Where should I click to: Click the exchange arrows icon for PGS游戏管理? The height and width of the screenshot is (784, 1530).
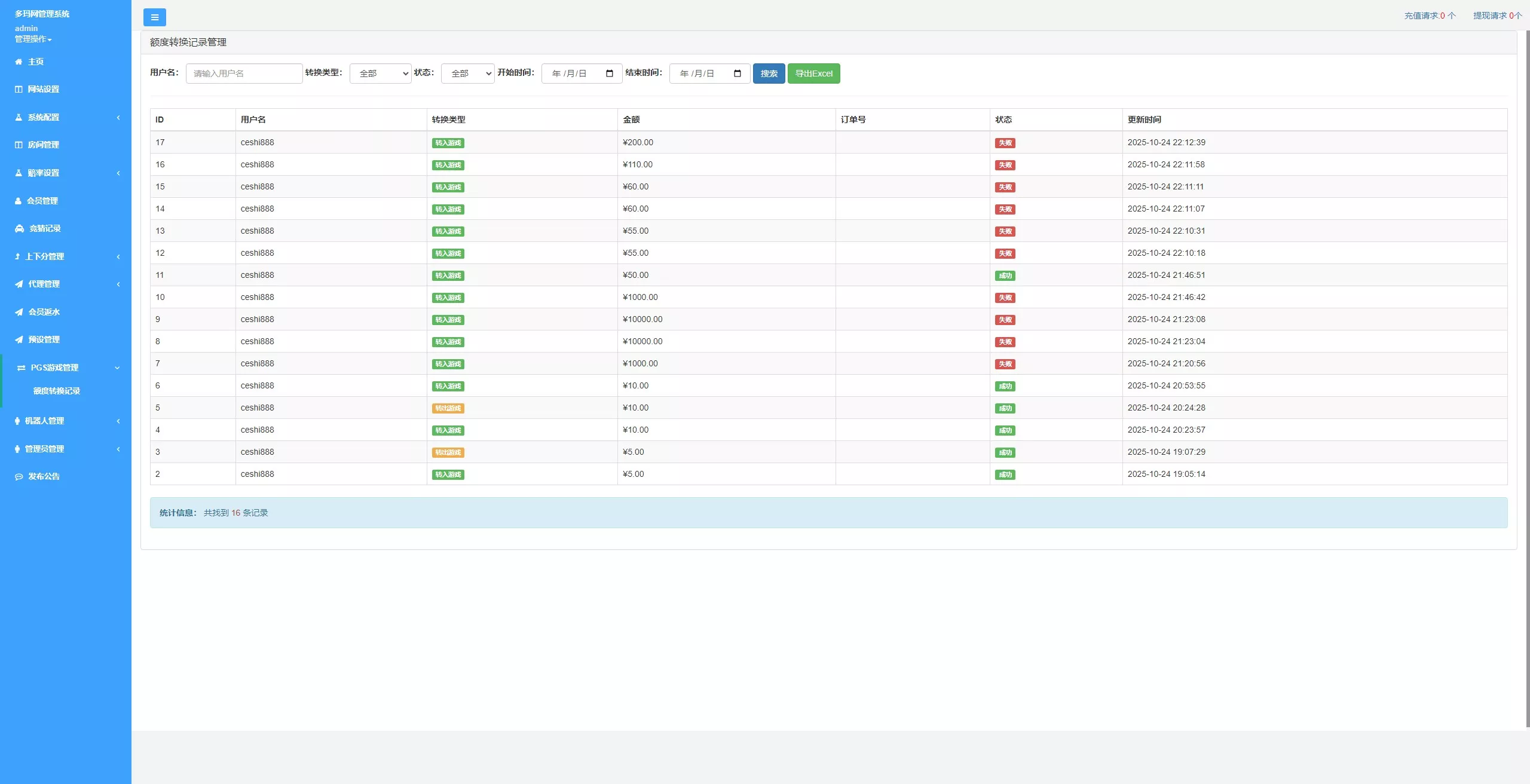tap(21, 367)
